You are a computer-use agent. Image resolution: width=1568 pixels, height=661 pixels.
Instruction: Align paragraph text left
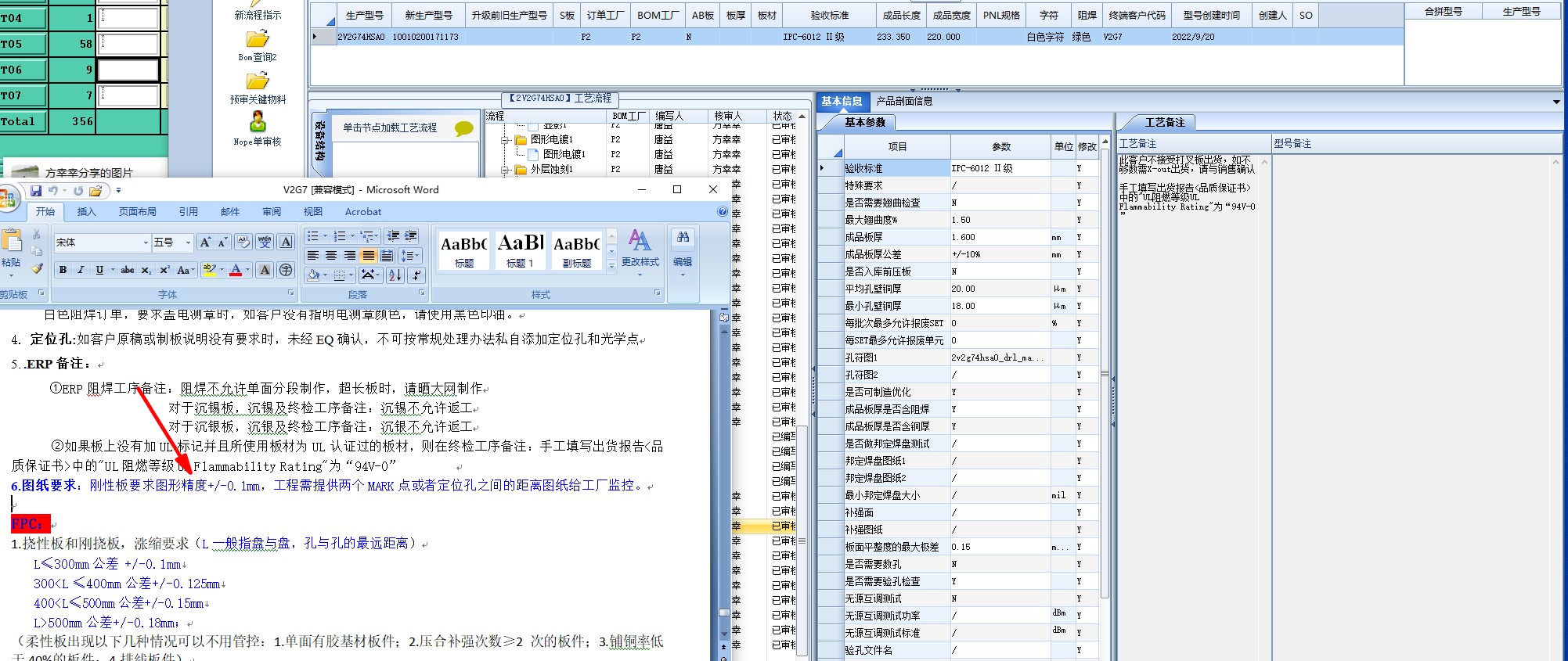coord(313,256)
